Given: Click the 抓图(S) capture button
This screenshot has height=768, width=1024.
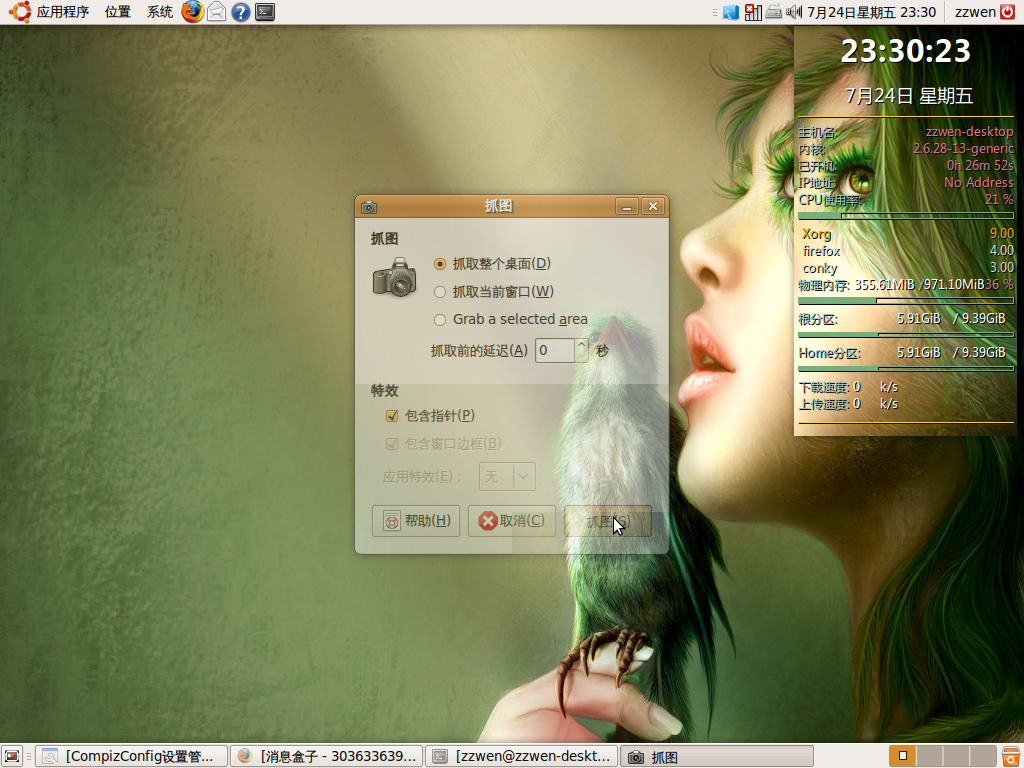Looking at the screenshot, I should click(x=607, y=521).
